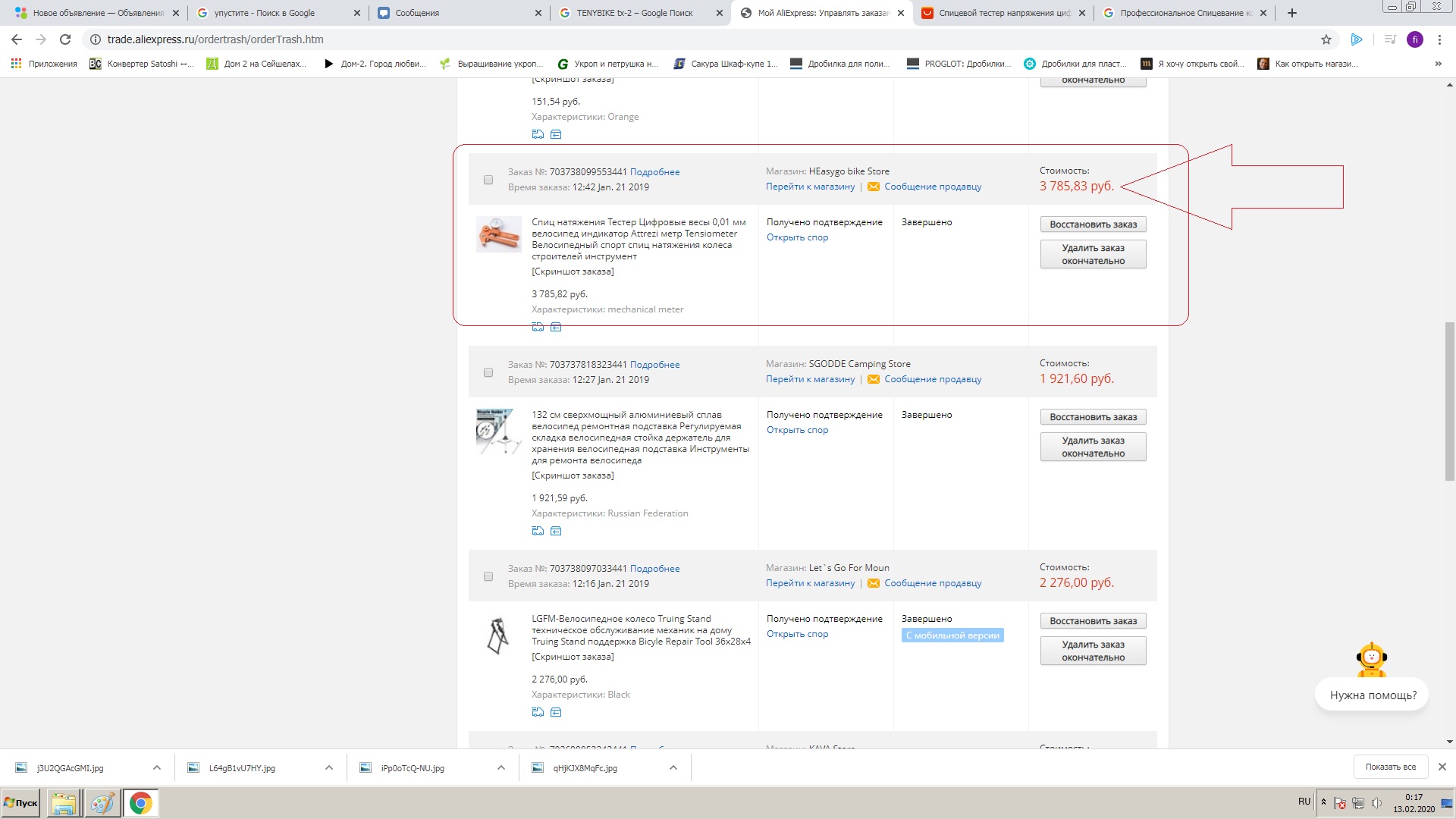The image size is (1456, 819).
Task: Check the box for order 703738097033441
Action: pyautogui.click(x=488, y=576)
